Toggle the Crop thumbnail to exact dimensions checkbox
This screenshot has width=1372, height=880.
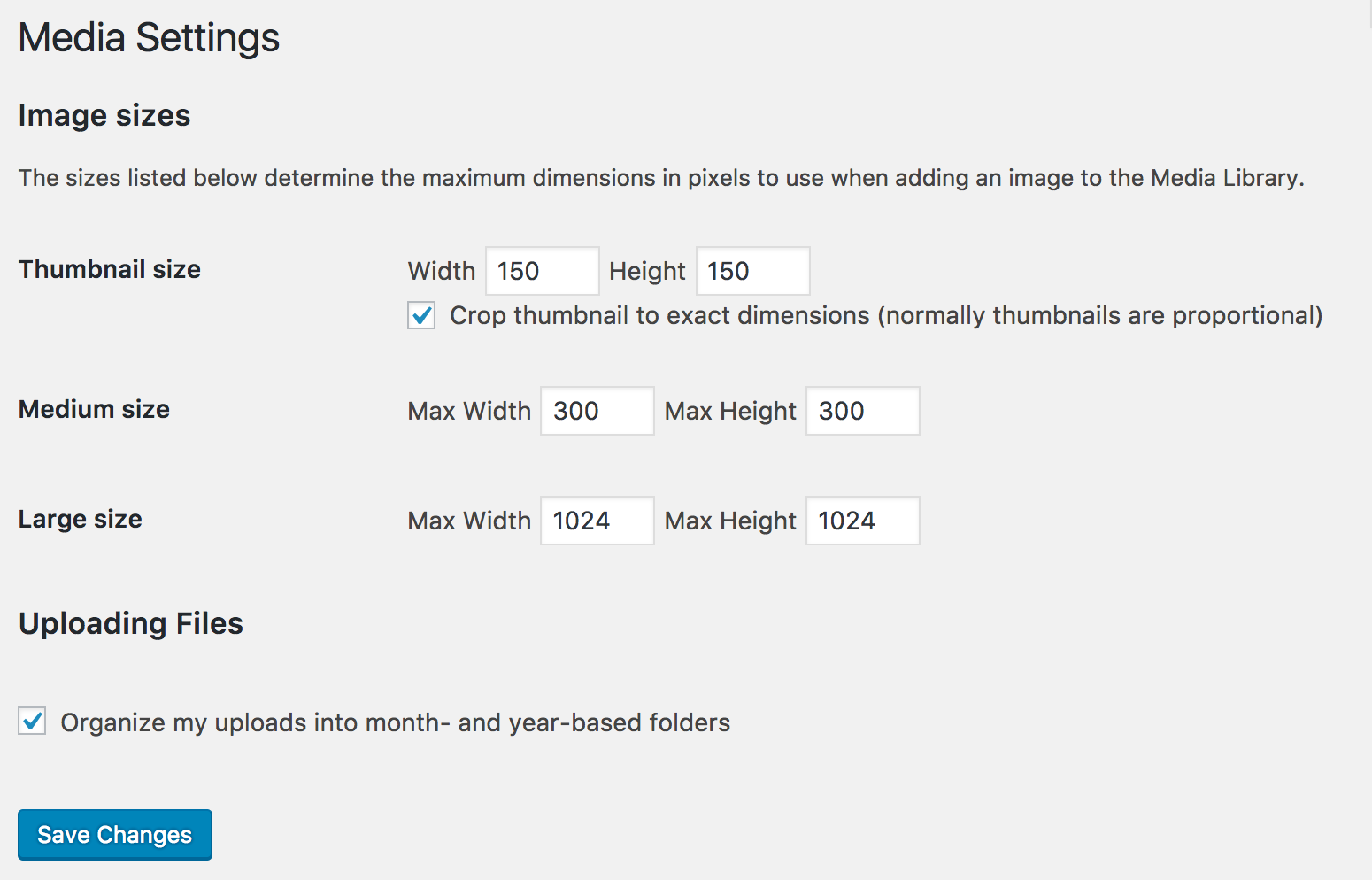click(x=421, y=315)
